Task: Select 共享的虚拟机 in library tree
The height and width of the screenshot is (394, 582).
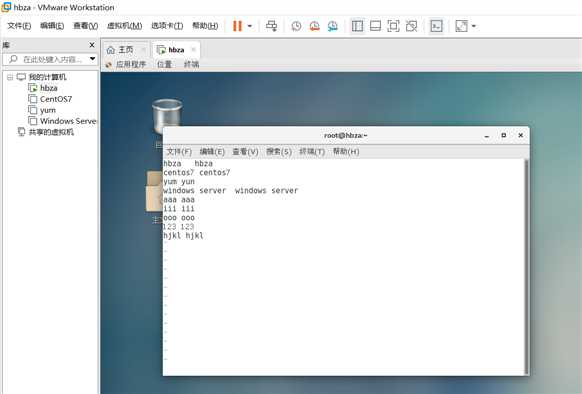Action: click(51, 132)
